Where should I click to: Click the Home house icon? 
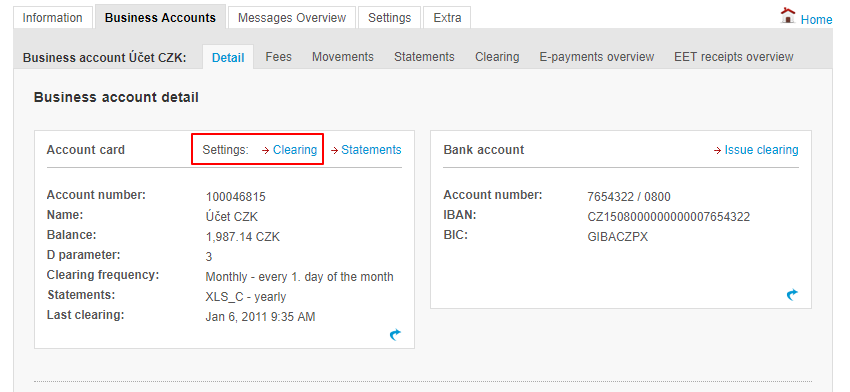[788, 16]
